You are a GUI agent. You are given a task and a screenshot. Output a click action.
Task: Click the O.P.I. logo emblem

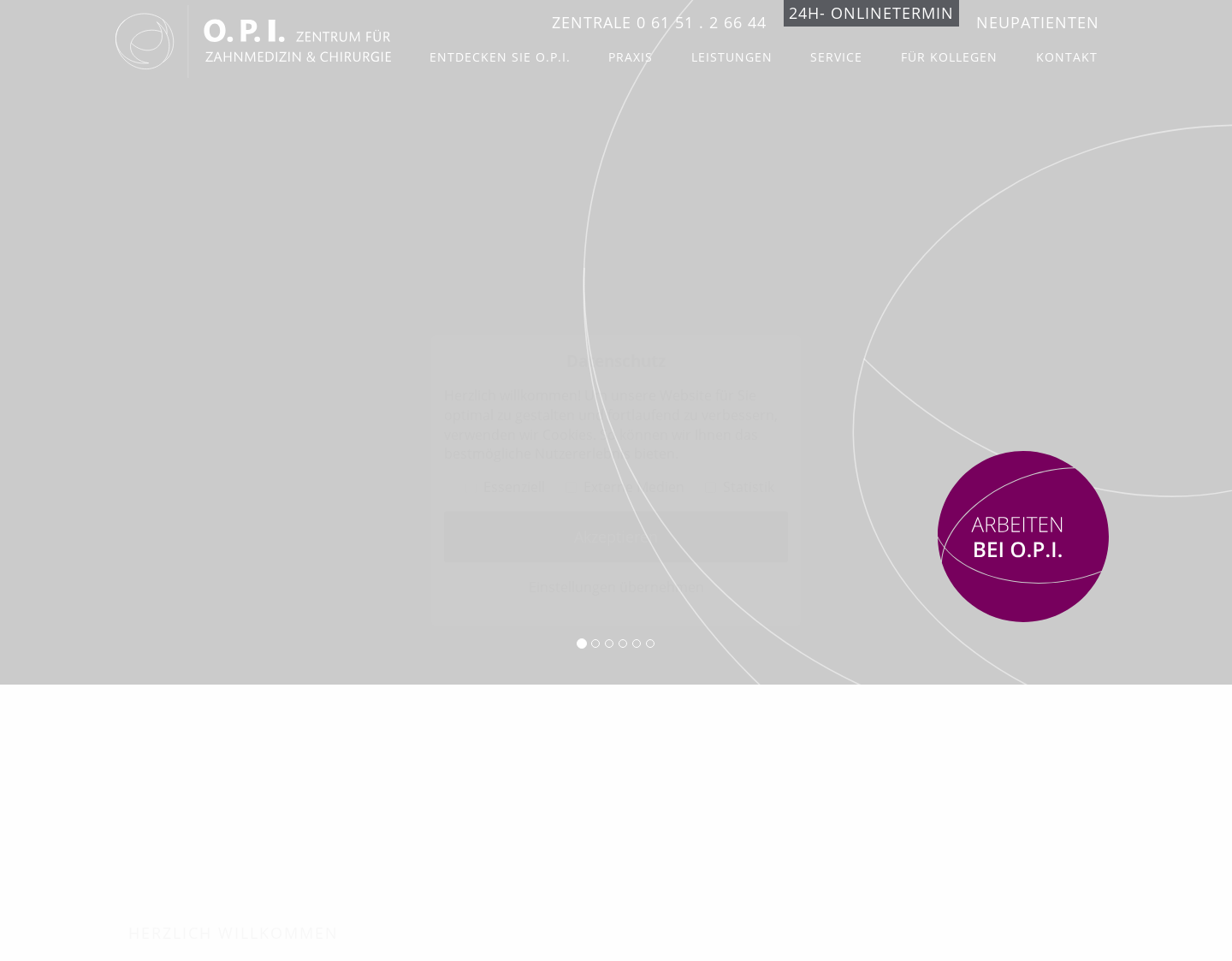145,41
